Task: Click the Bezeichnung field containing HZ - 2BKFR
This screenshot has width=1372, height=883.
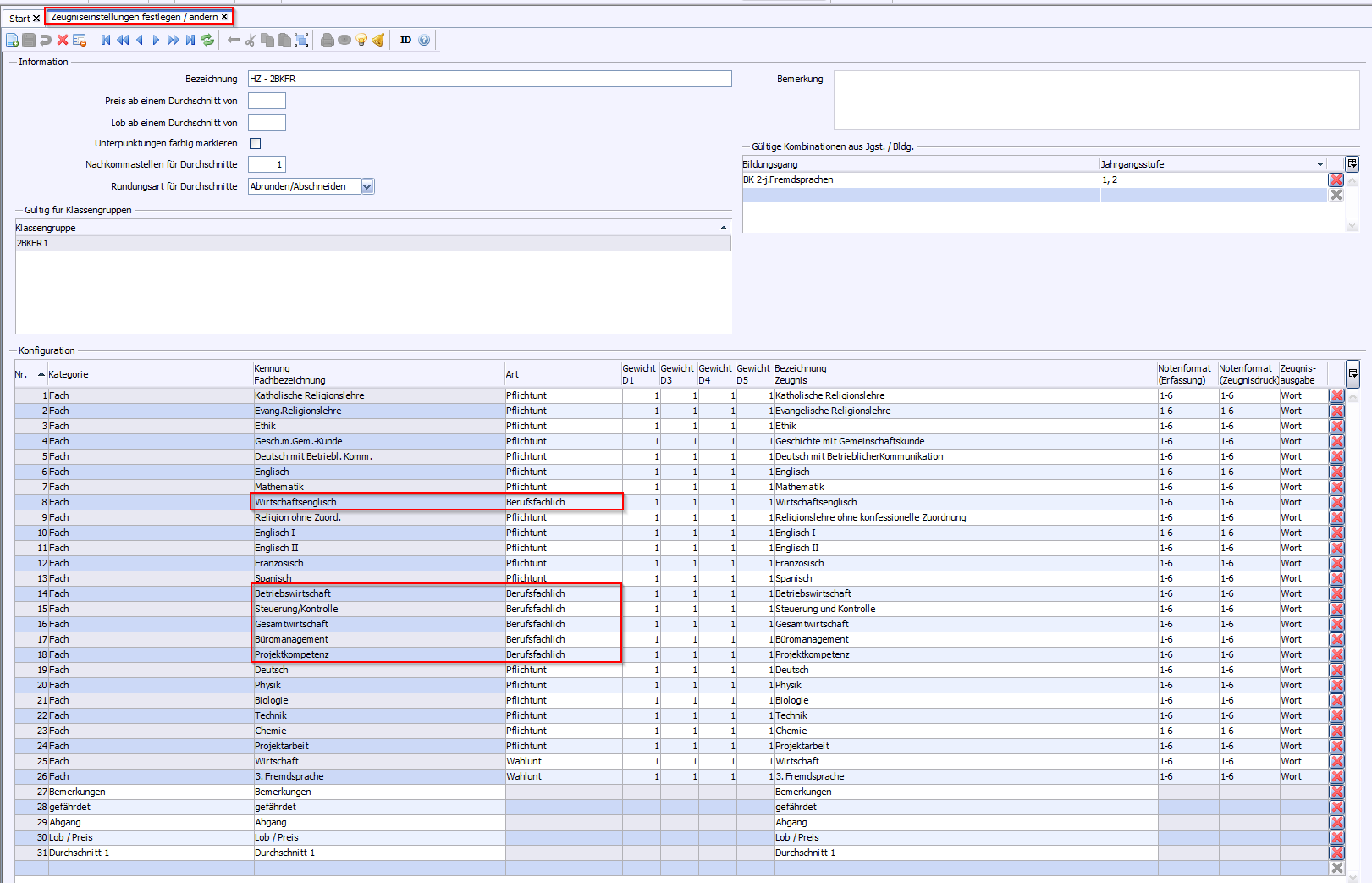Action: (x=489, y=79)
